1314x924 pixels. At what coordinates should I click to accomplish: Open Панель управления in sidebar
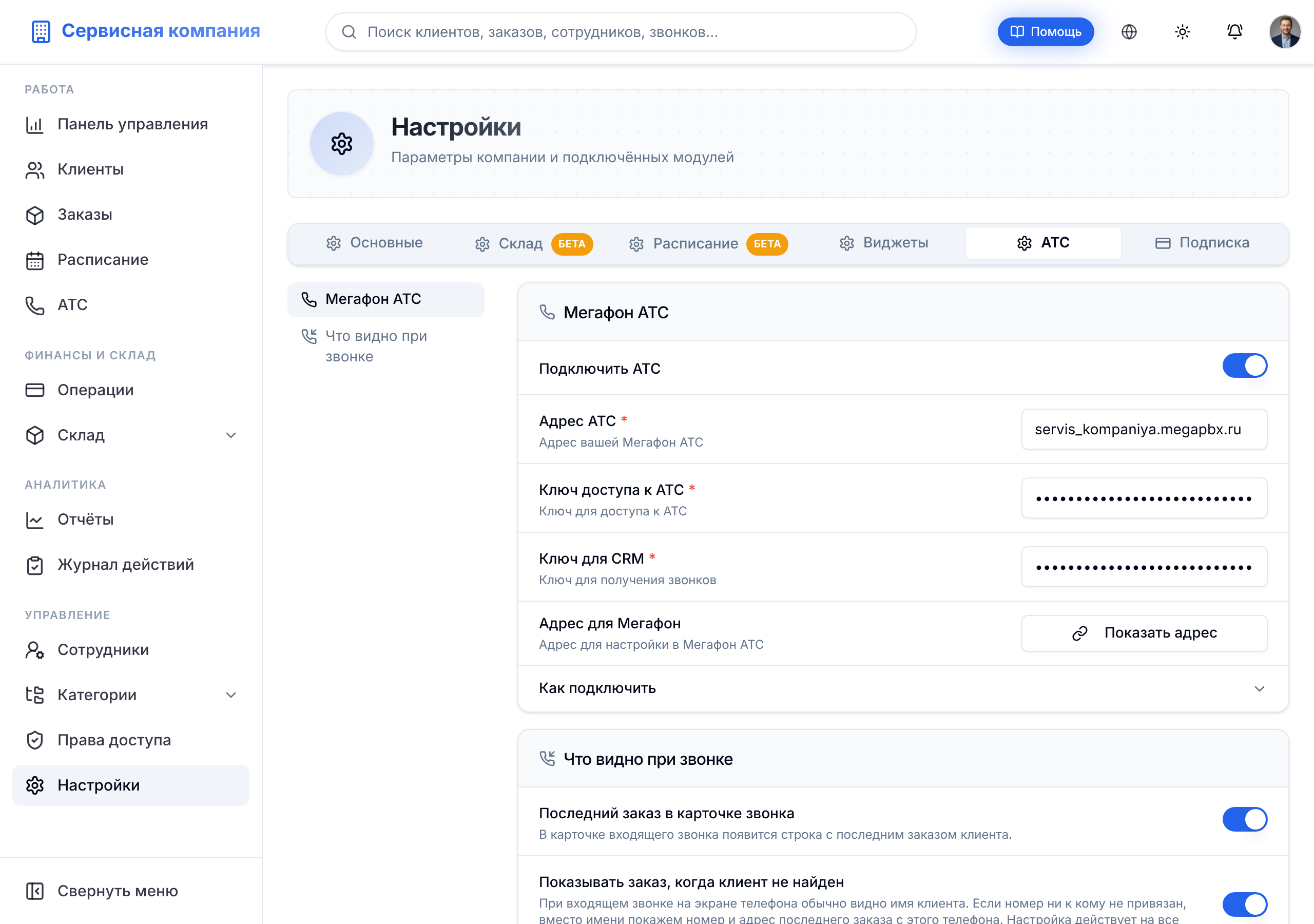click(130, 124)
